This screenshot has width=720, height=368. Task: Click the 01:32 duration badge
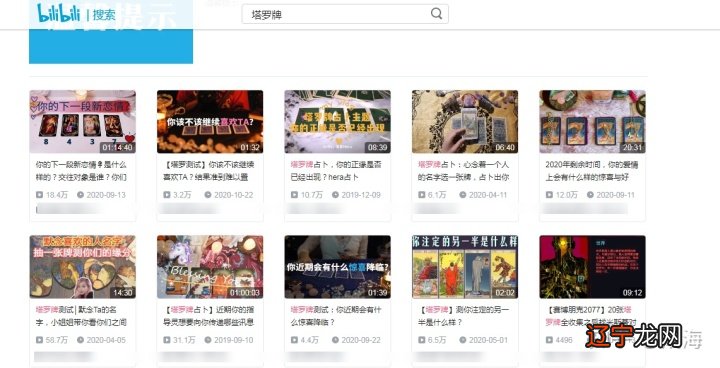click(x=250, y=147)
